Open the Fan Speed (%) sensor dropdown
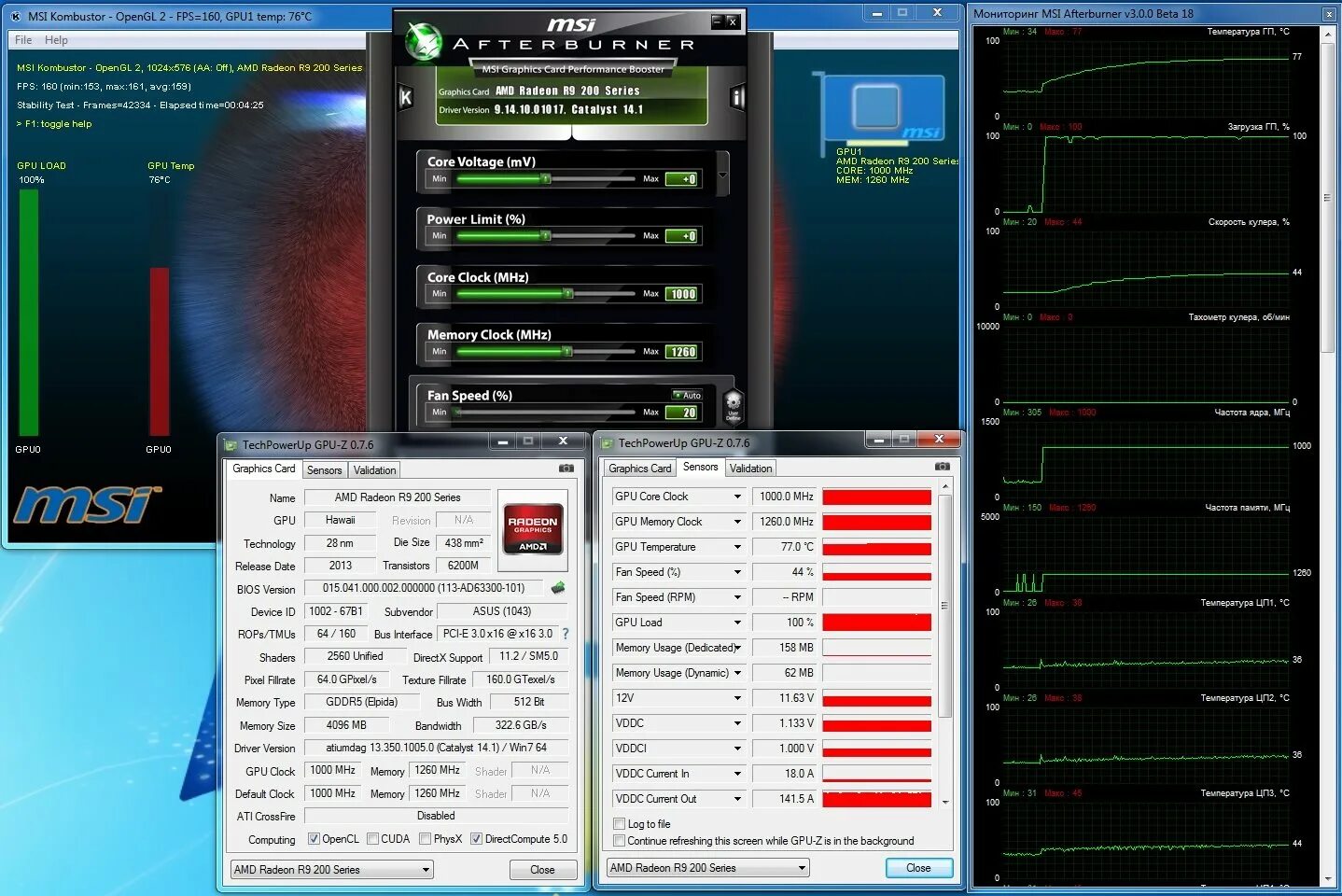The width and height of the screenshot is (1342, 896). [x=737, y=572]
